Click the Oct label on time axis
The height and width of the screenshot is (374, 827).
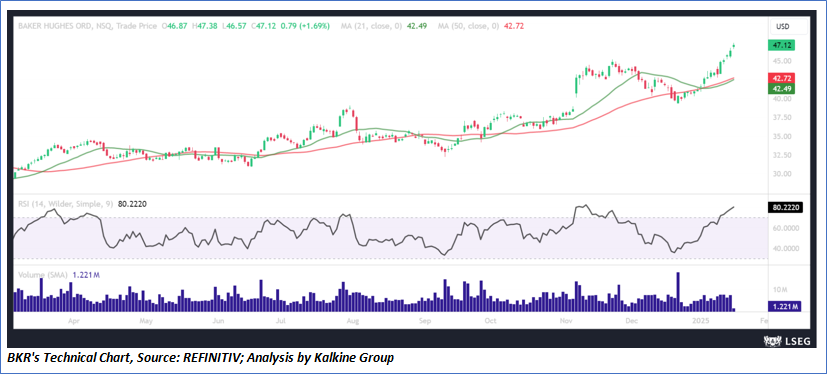pos(491,320)
